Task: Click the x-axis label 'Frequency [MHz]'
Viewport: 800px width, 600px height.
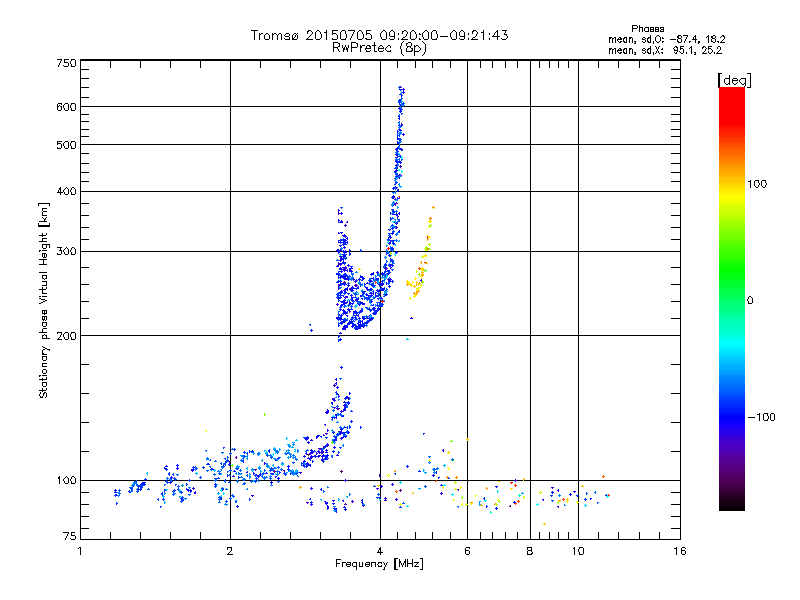Action: tap(379, 564)
